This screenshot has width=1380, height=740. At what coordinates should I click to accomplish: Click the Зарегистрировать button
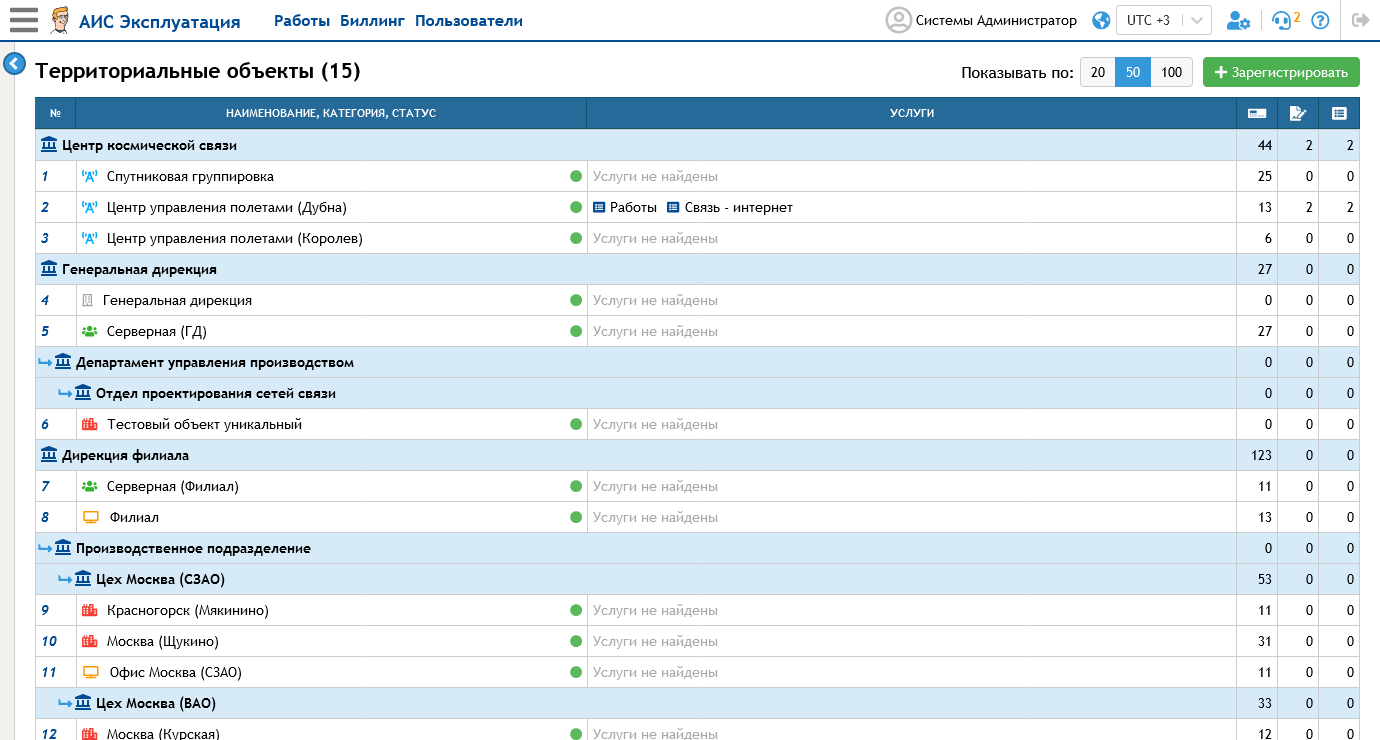tap(1281, 72)
